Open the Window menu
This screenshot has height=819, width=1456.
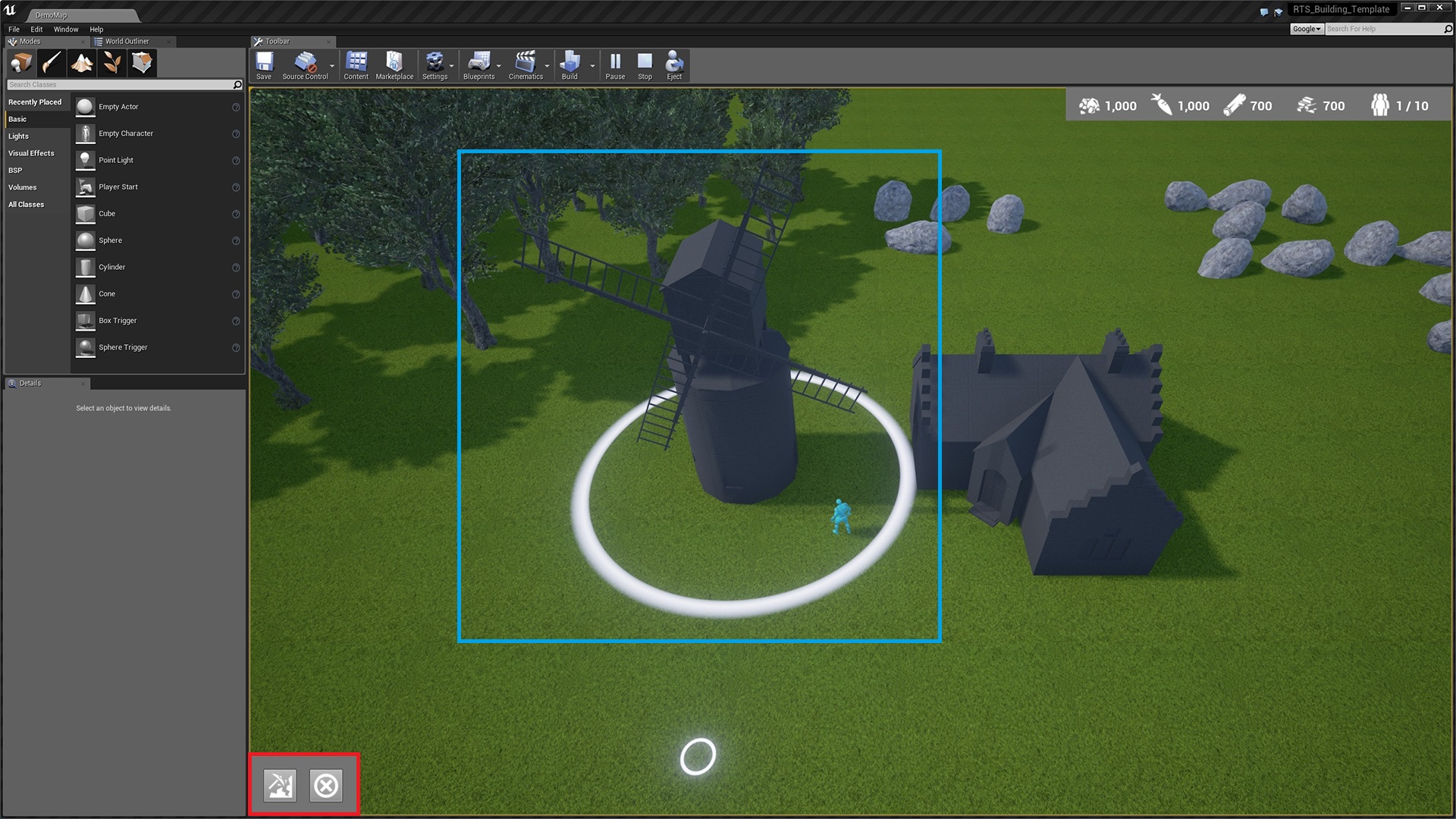pyautogui.click(x=66, y=29)
